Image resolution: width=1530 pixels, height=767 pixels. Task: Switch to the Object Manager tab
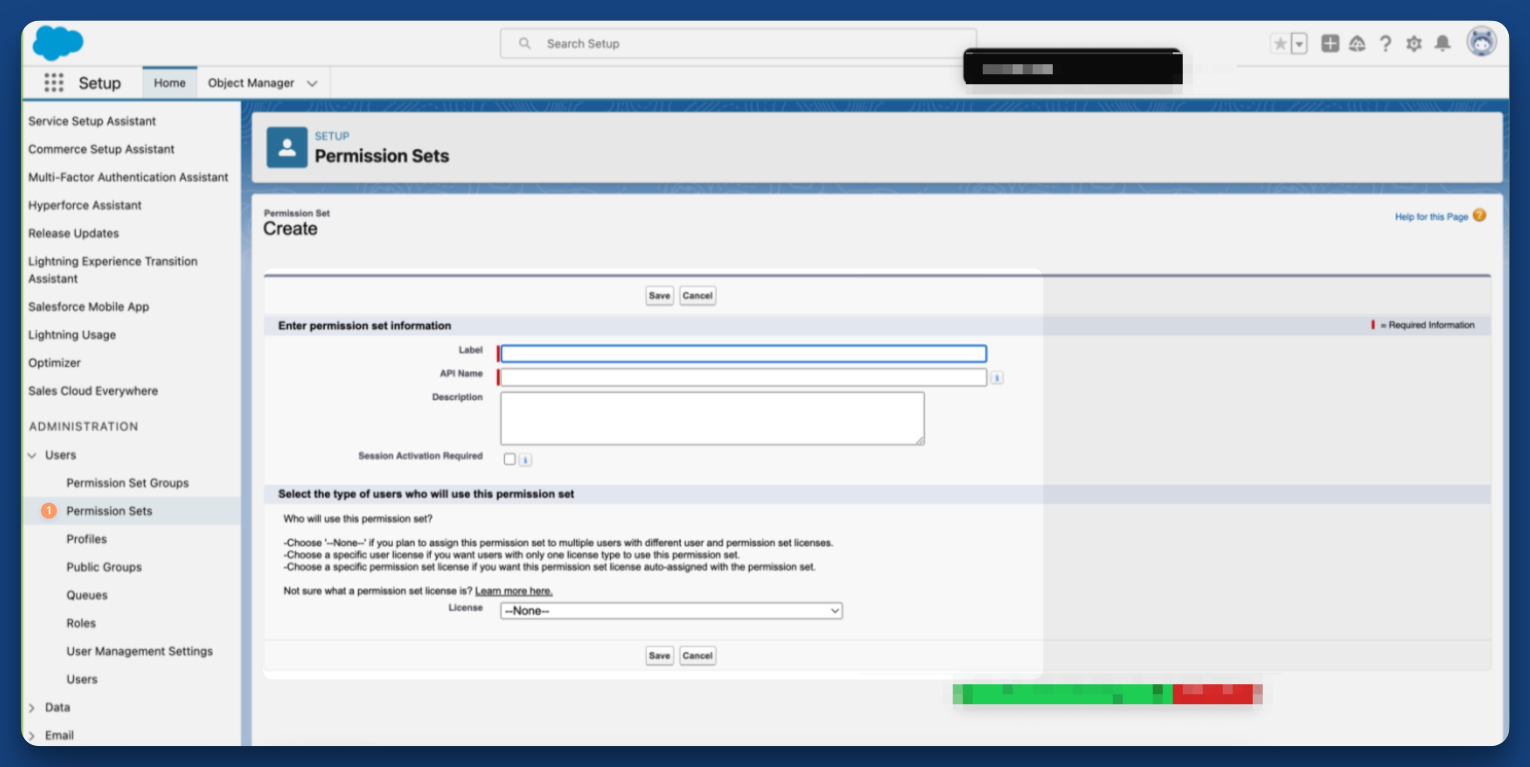(x=251, y=83)
